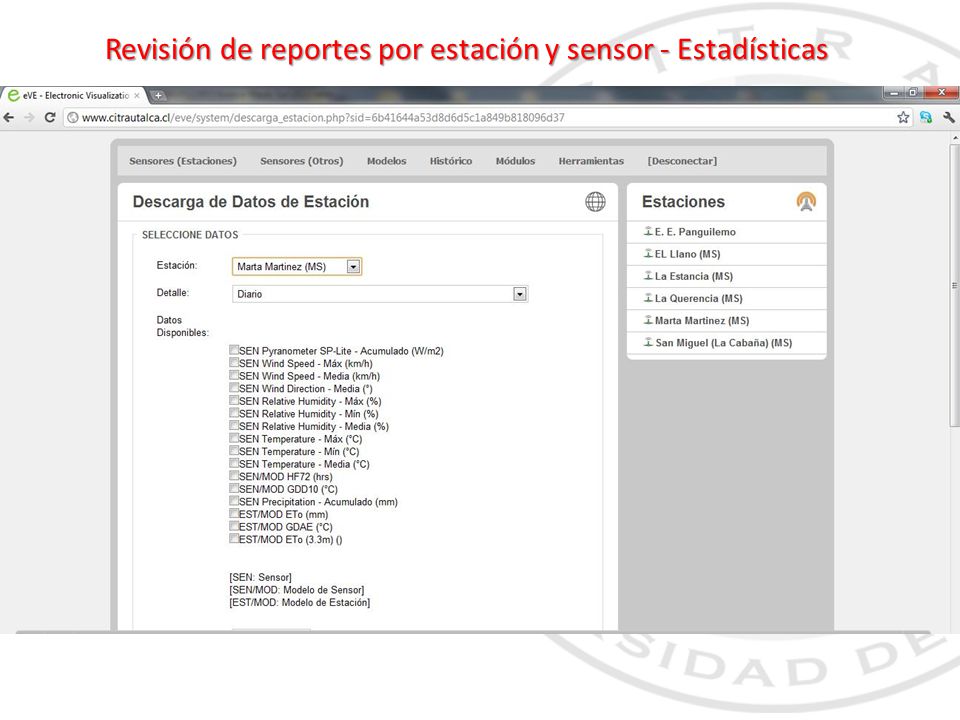This screenshot has height=720, width=960.
Task: Select SEN Relative Humidity - Media (%)
Action: click(x=234, y=425)
